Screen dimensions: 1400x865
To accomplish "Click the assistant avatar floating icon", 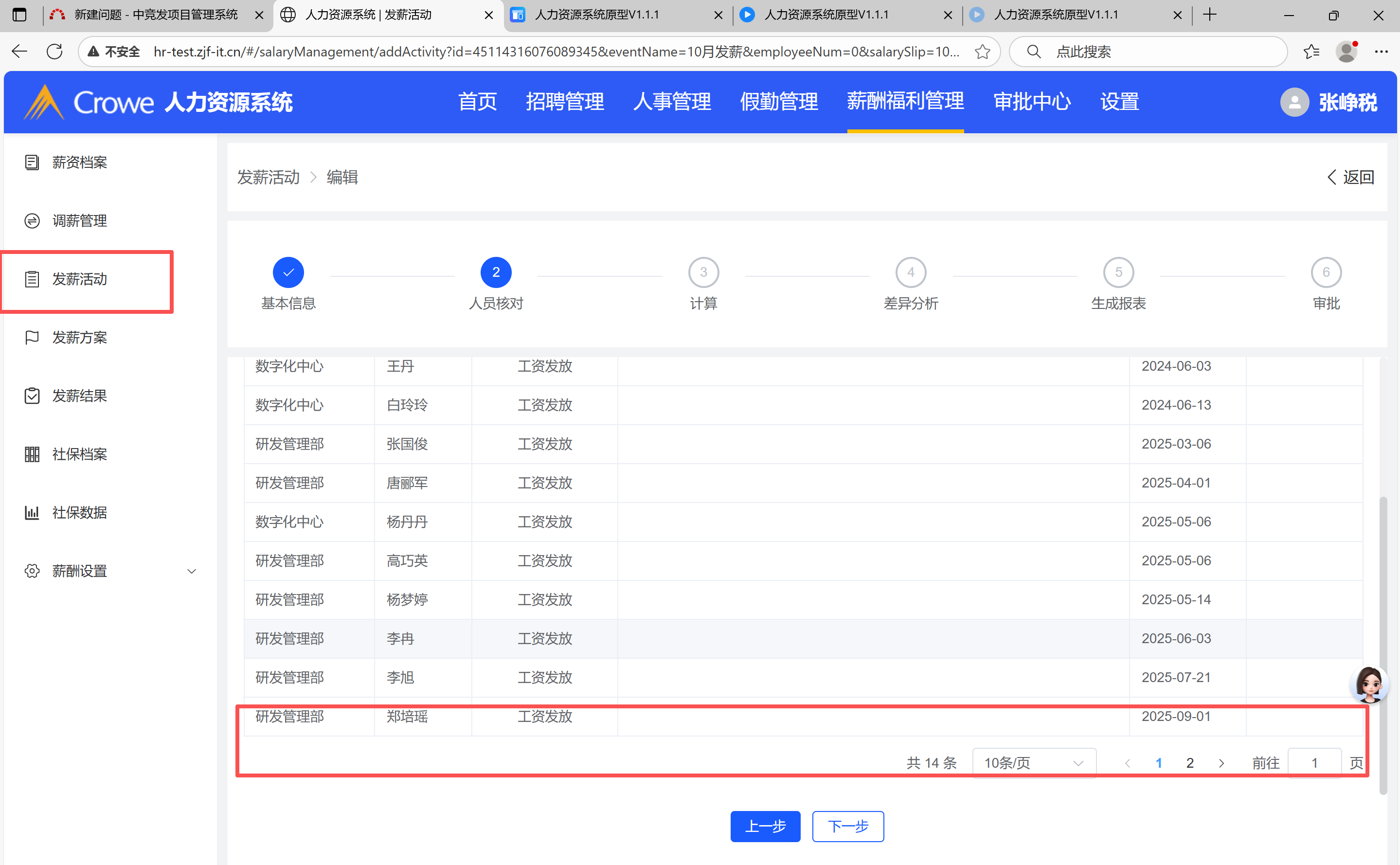I will (1369, 684).
